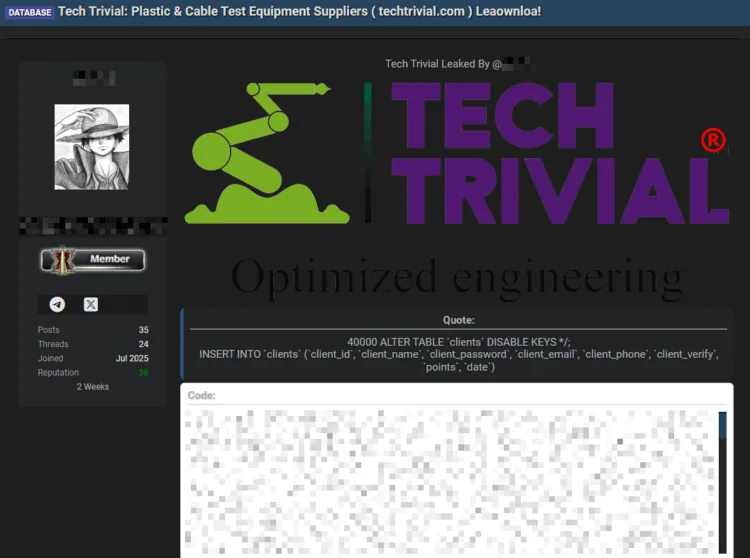Click the Joined date Jul 2025
This screenshot has height=558, width=750.
(132, 358)
